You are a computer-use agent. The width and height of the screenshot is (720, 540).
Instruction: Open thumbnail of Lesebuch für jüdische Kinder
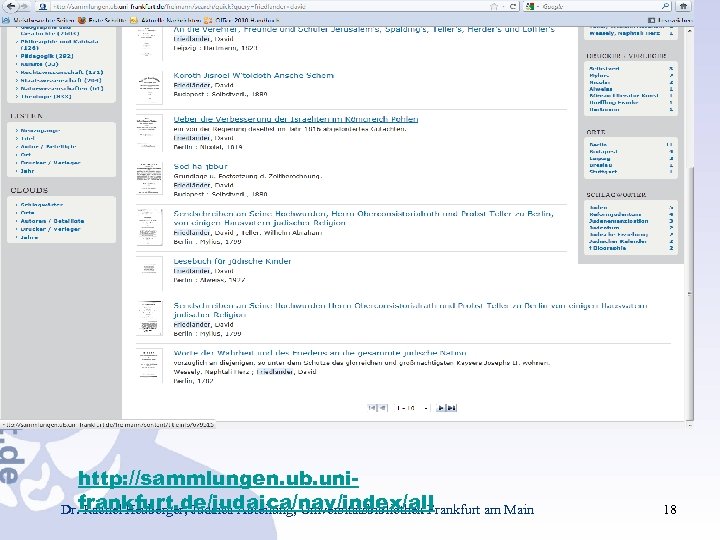149,273
